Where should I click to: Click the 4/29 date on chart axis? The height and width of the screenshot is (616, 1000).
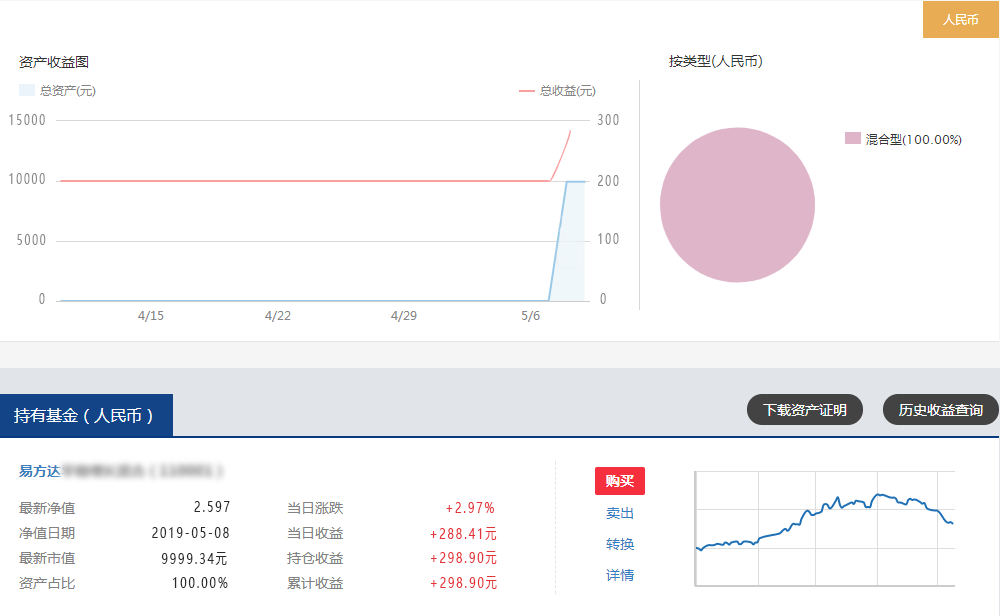click(x=403, y=315)
